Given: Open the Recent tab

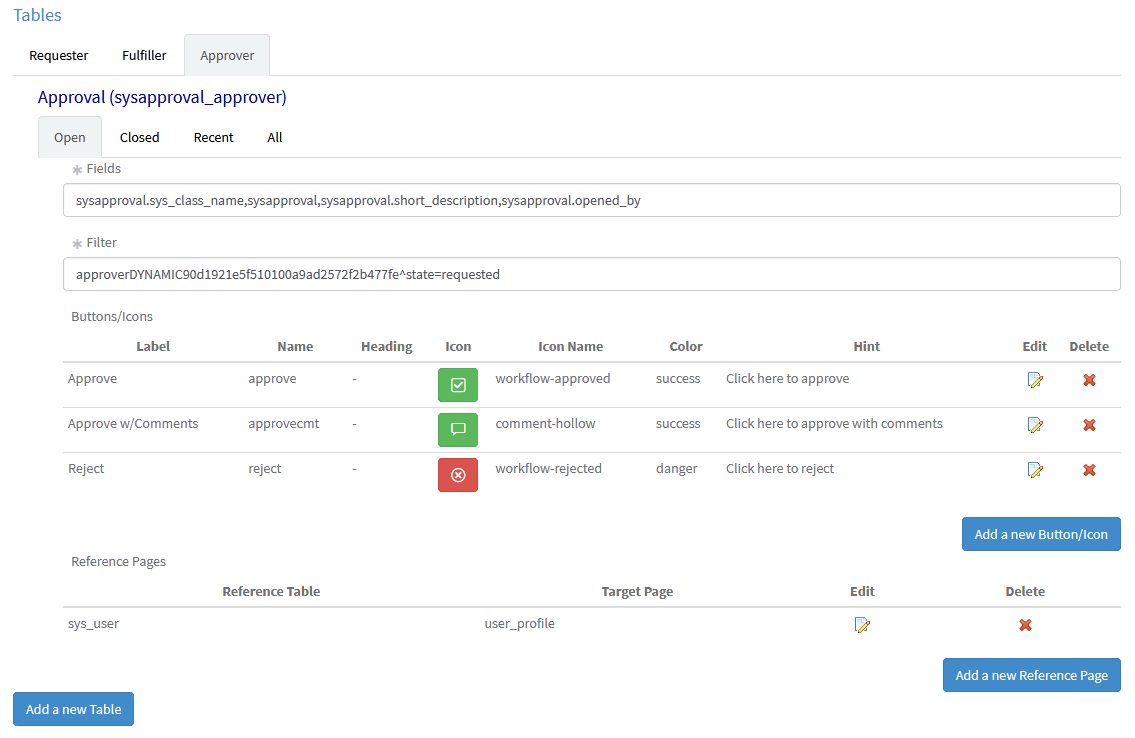Looking at the screenshot, I should (213, 137).
